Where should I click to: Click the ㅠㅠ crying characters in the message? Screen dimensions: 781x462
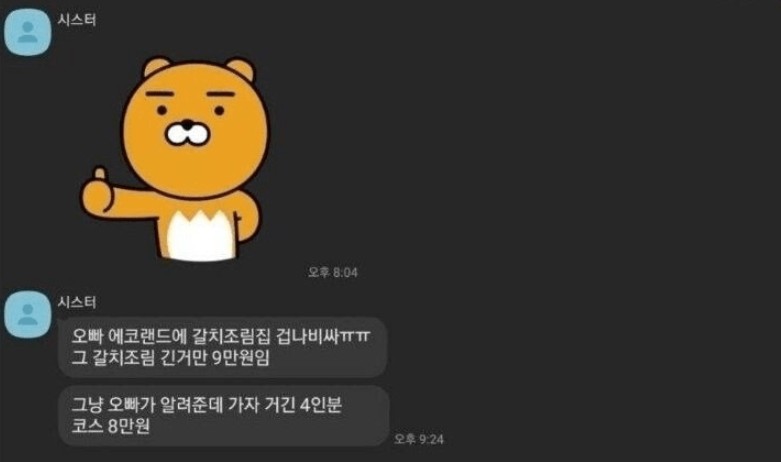click(x=355, y=337)
